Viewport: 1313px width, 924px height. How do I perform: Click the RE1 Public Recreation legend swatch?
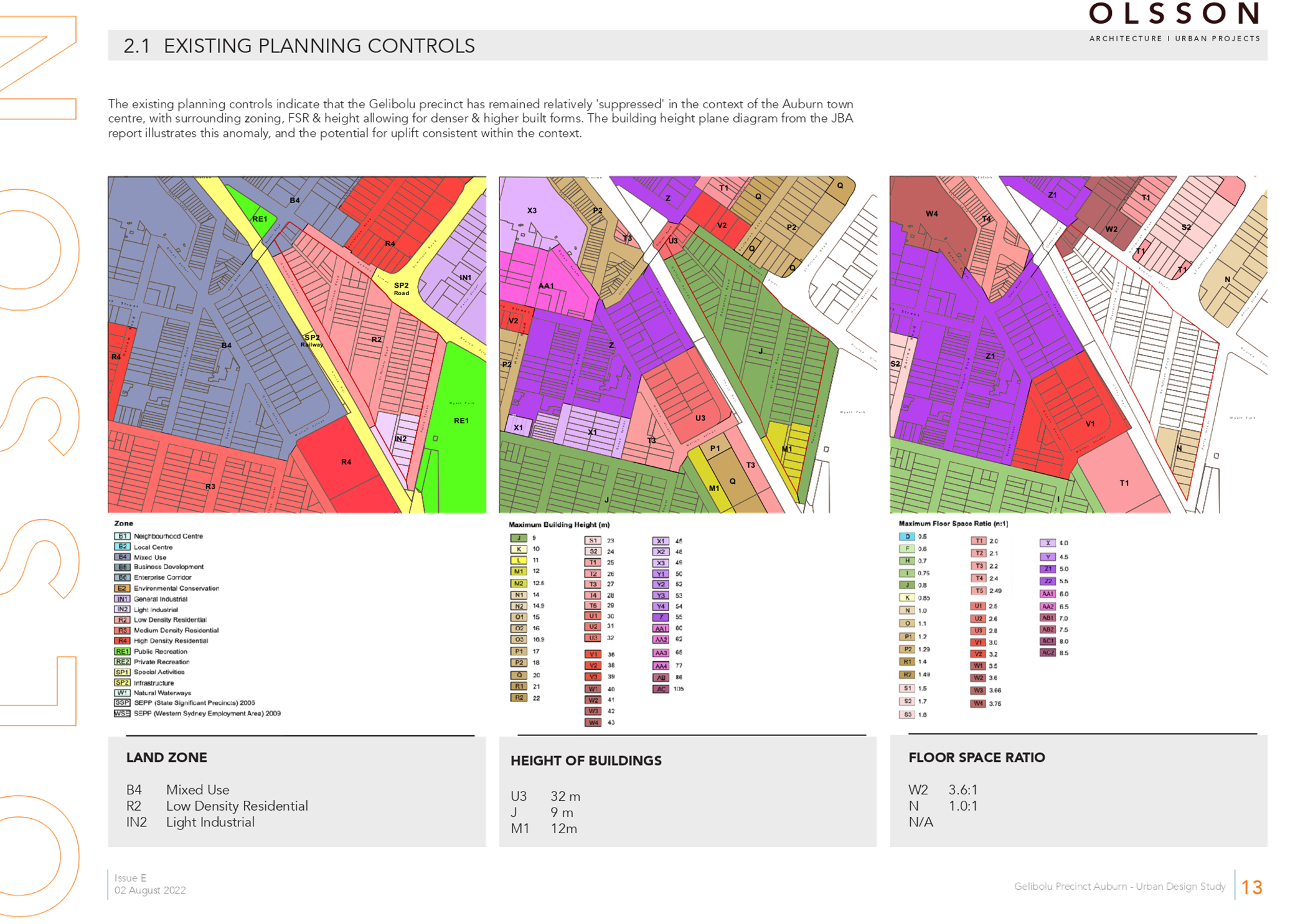point(122,651)
